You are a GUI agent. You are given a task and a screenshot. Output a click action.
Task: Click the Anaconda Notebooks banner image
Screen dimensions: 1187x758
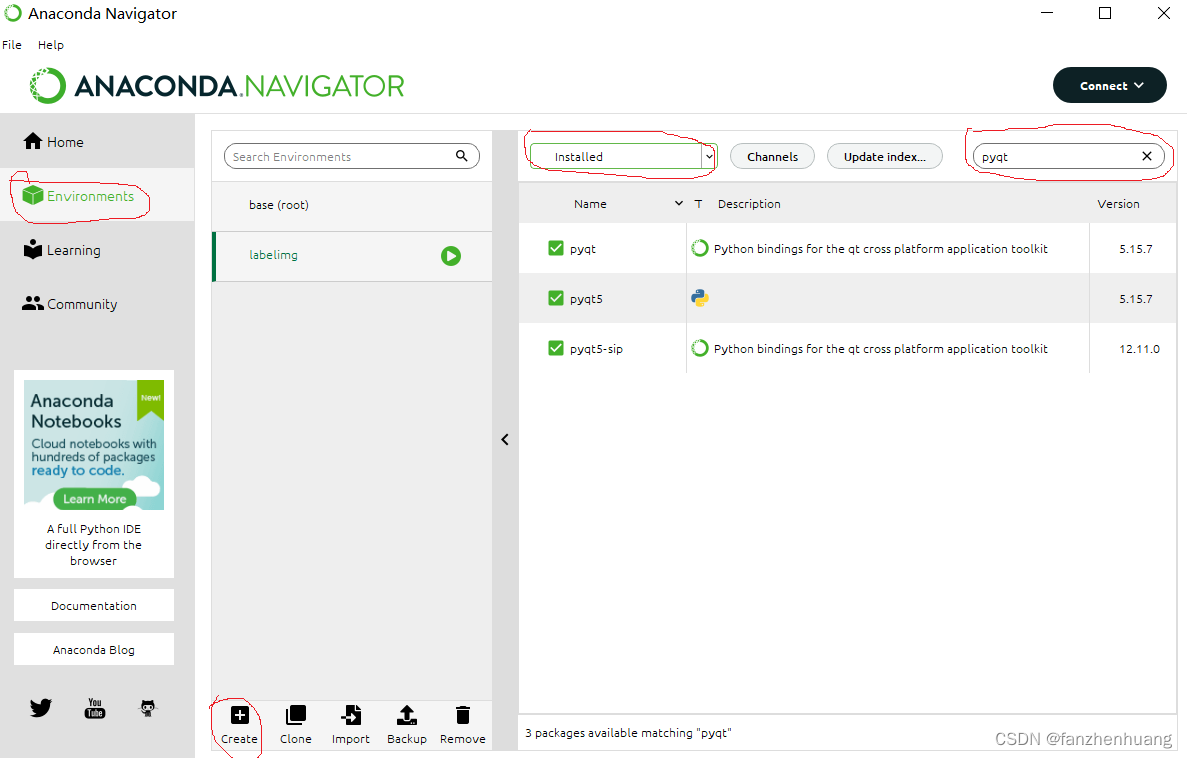94,445
